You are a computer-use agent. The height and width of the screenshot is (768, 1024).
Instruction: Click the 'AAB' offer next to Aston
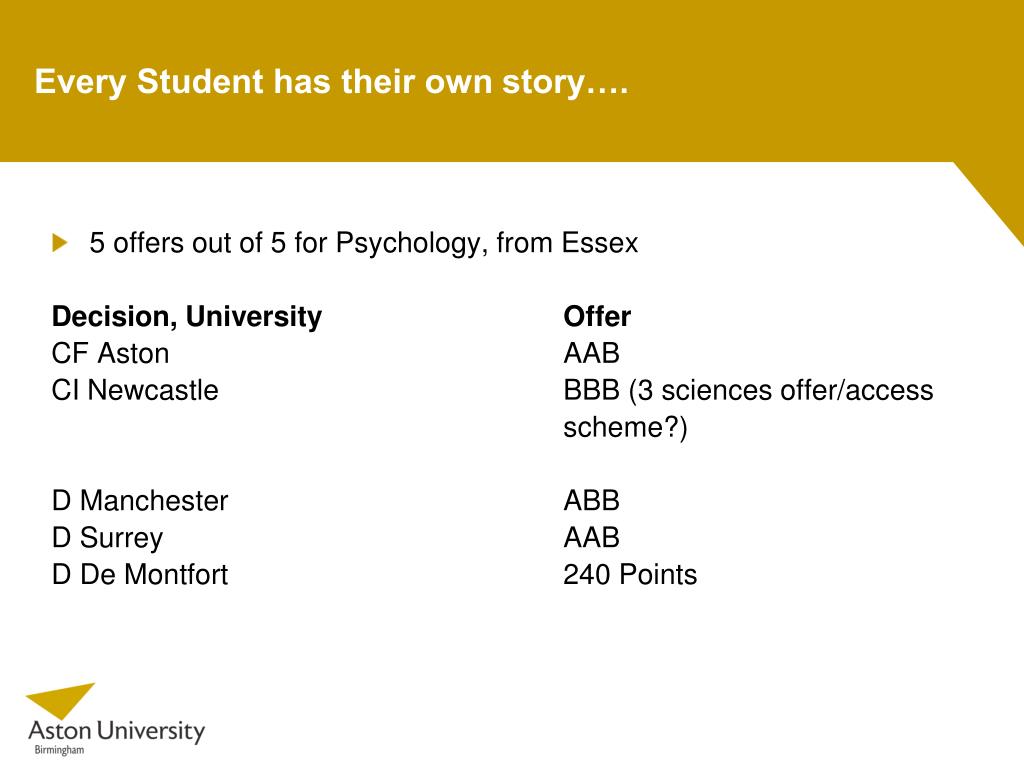pyautogui.click(x=591, y=353)
